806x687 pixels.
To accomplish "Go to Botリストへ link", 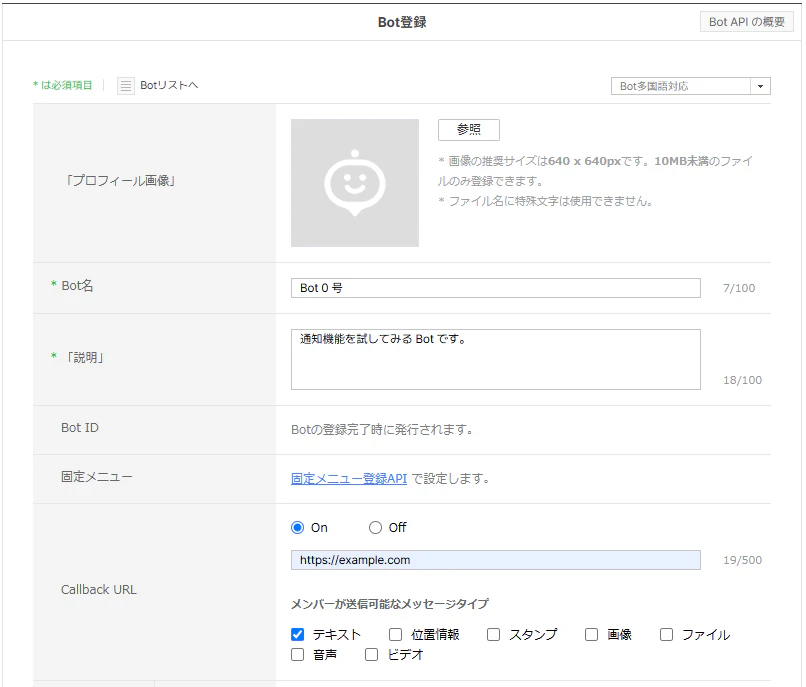I will coord(169,85).
